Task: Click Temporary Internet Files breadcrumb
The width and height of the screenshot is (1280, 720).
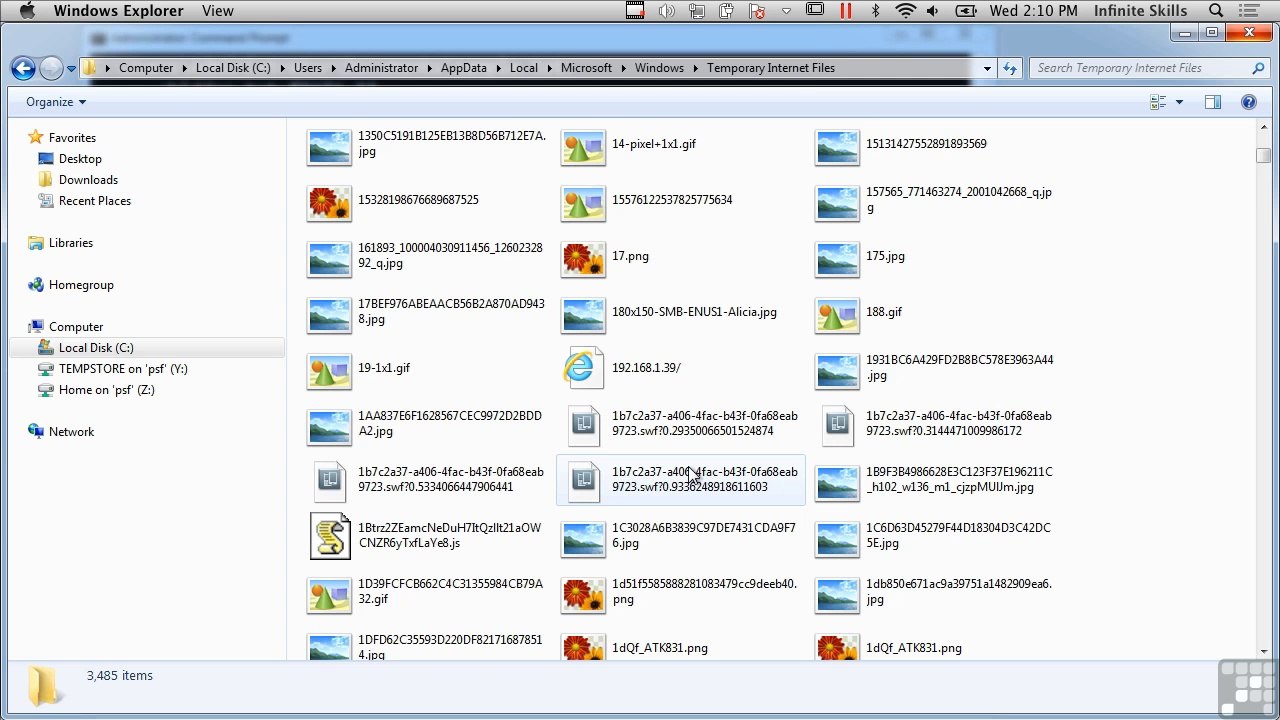Action: point(771,68)
